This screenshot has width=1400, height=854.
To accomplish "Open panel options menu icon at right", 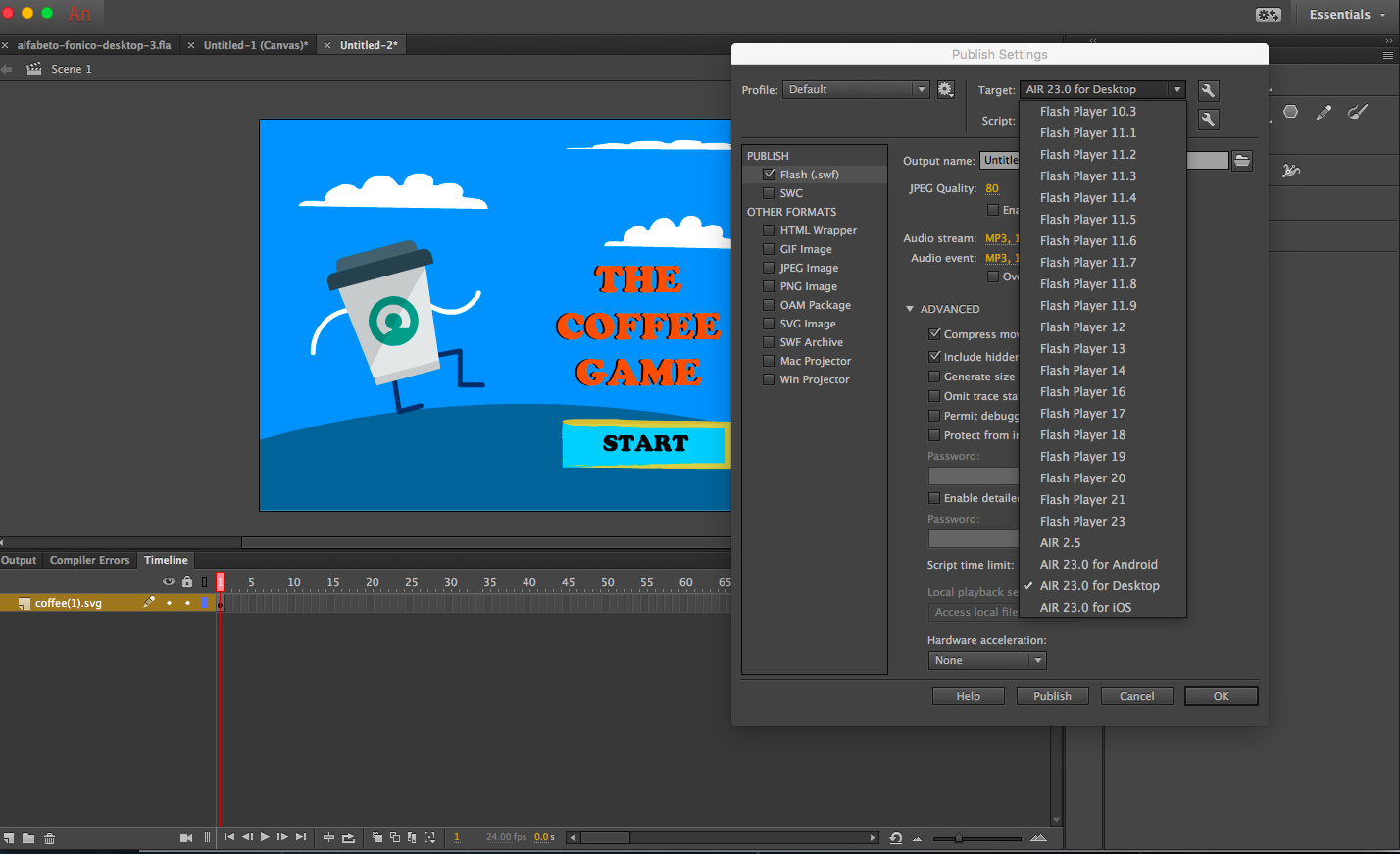I will click(x=1387, y=56).
